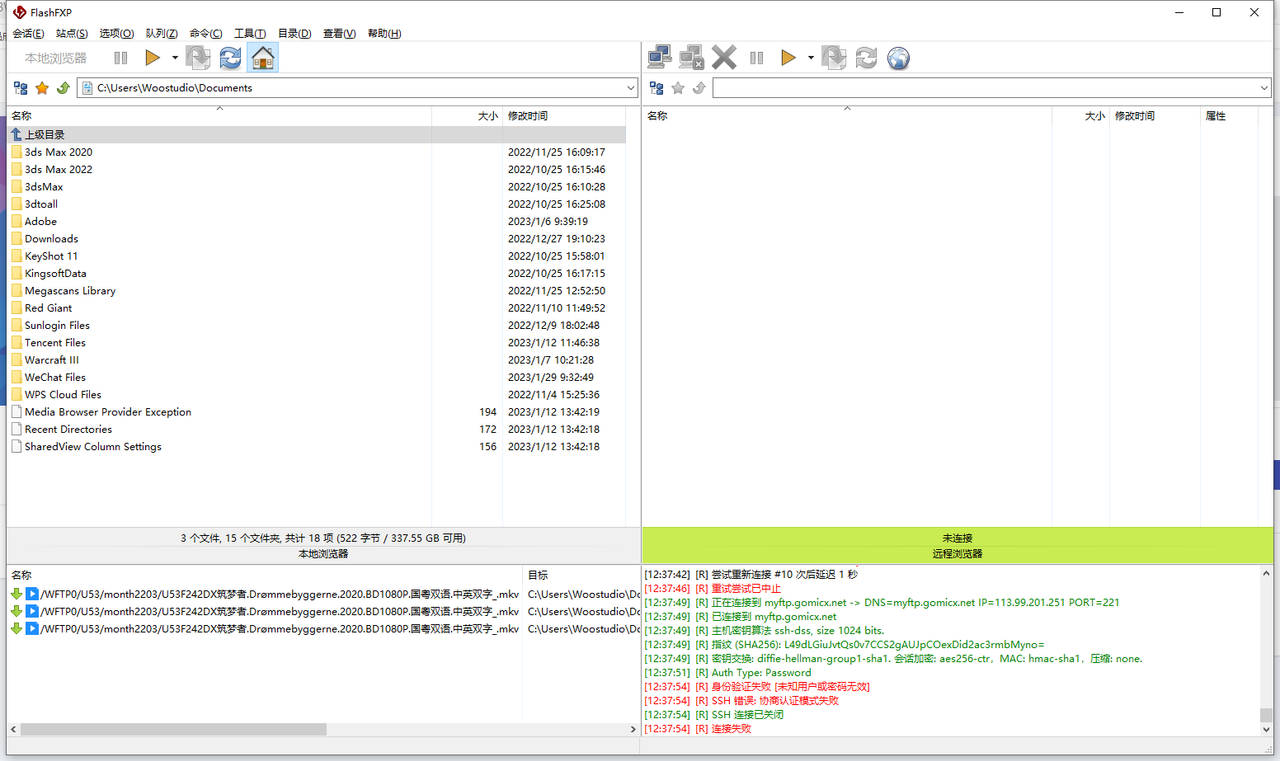The height and width of the screenshot is (761, 1280).
Task: Open the 帮助(H) menu
Action: coord(384,33)
